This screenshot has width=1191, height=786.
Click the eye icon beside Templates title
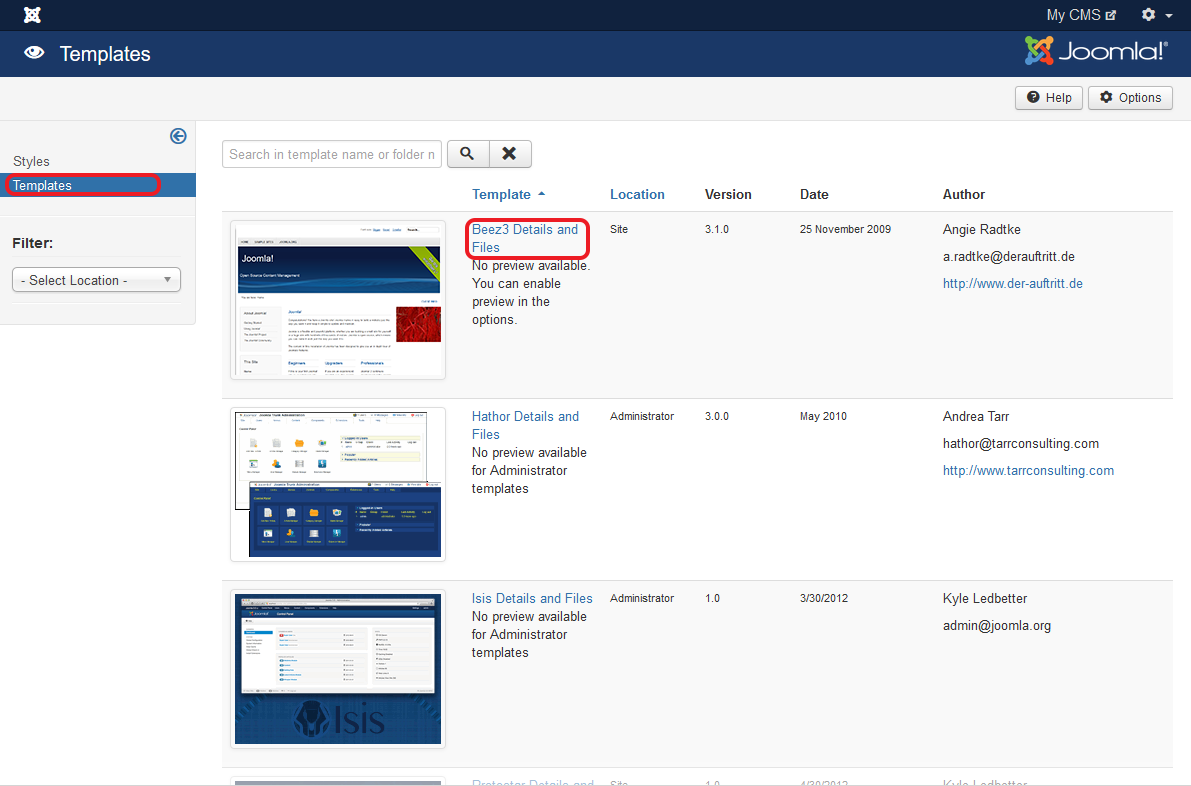(x=34, y=52)
